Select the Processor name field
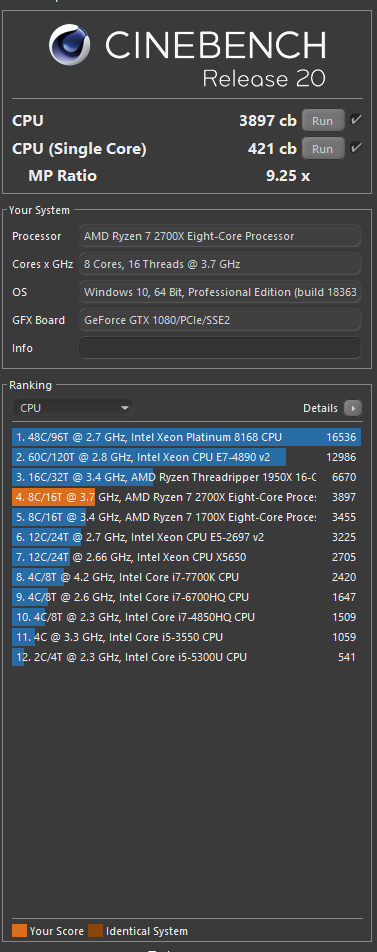 click(220, 236)
